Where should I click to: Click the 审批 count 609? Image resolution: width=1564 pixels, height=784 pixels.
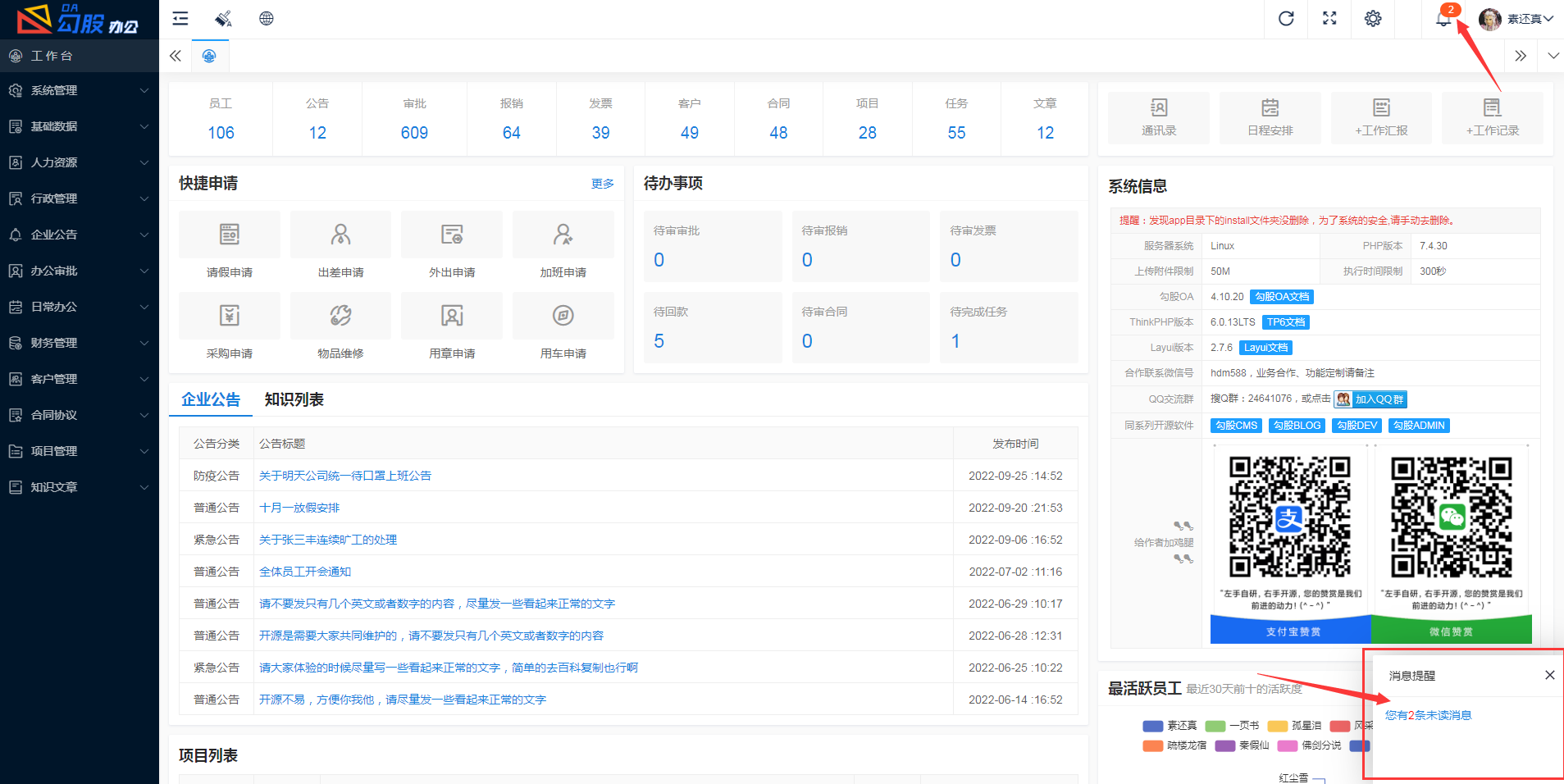[414, 133]
